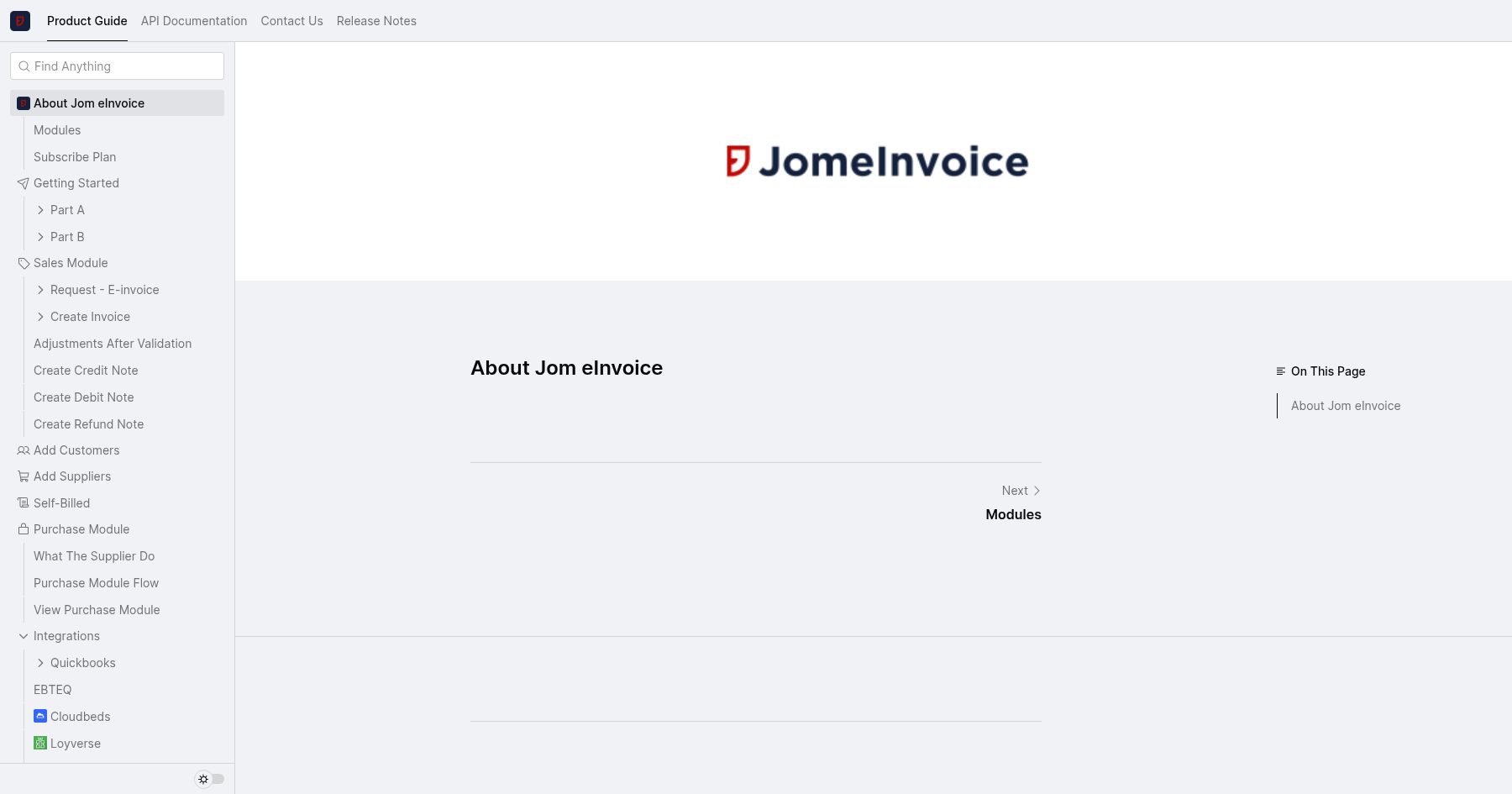Click the cart icon beside Add Suppliers
The height and width of the screenshot is (794, 1512).
pyautogui.click(x=24, y=476)
